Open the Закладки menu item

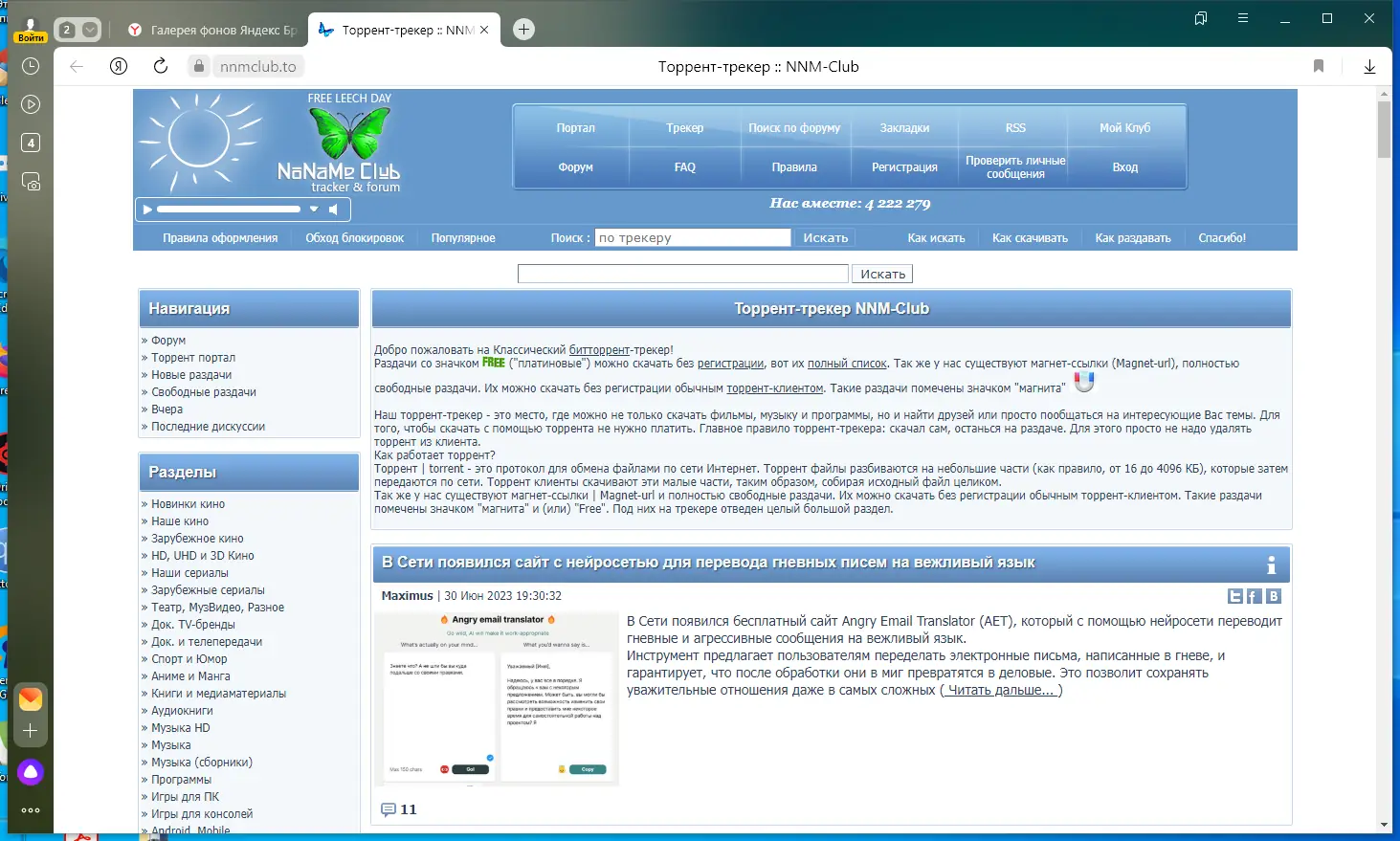pyautogui.click(x=904, y=128)
